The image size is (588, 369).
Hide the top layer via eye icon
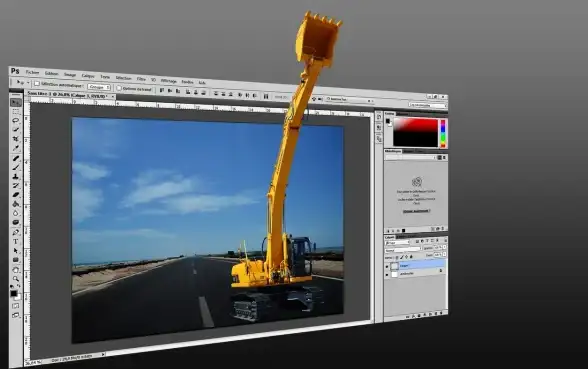(387, 266)
